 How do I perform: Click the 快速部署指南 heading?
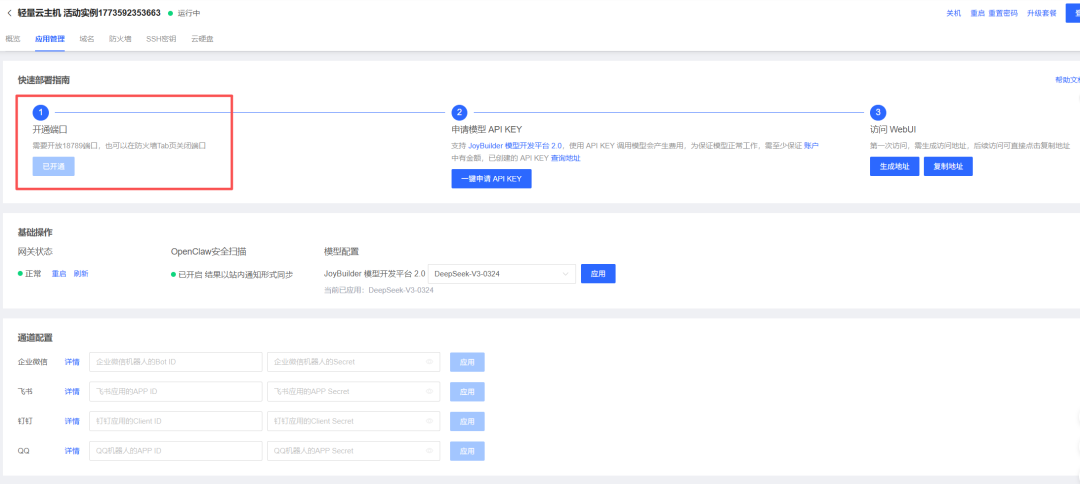(x=43, y=80)
